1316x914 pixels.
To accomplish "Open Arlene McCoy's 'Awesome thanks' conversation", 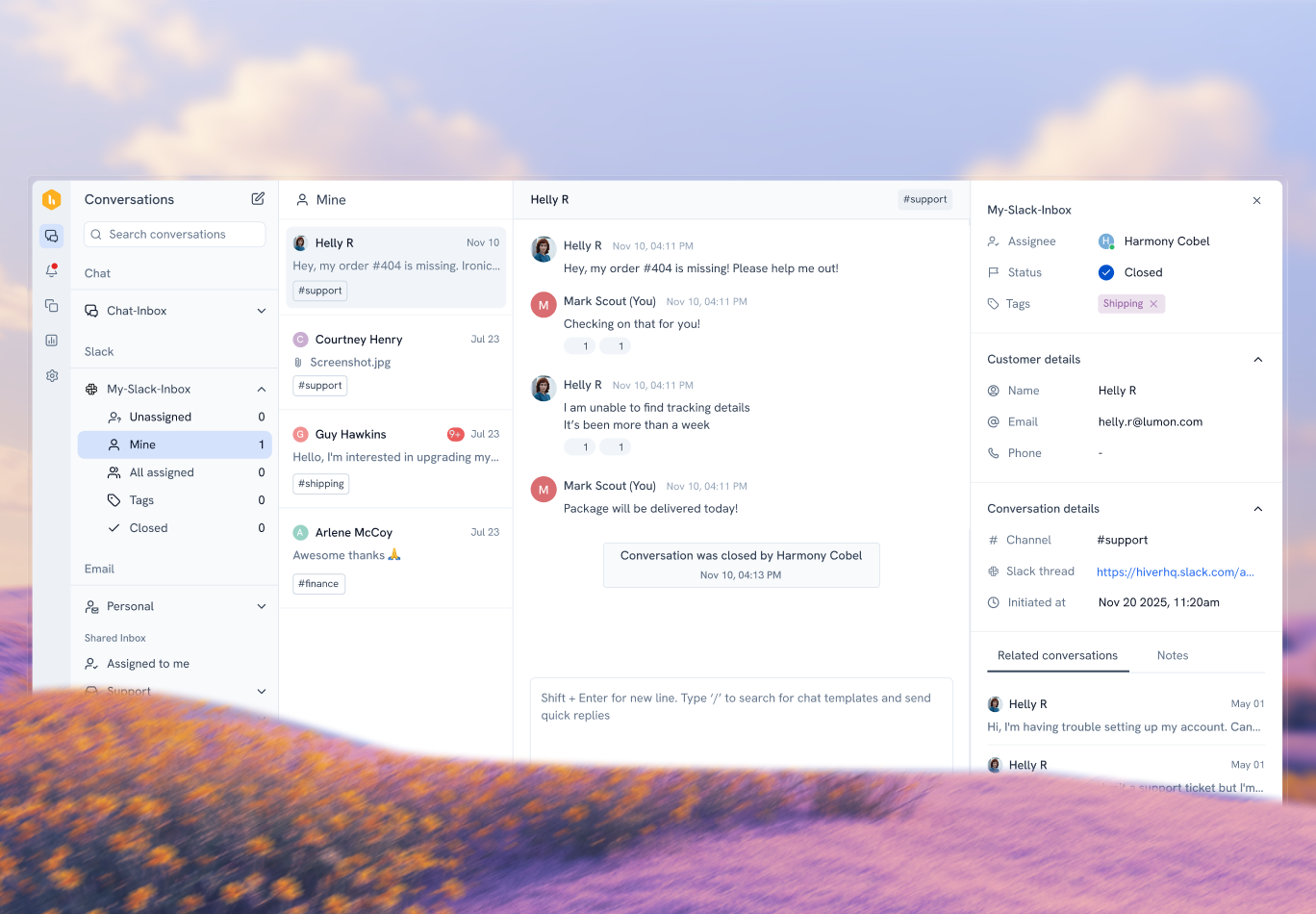I will pos(396,558).
